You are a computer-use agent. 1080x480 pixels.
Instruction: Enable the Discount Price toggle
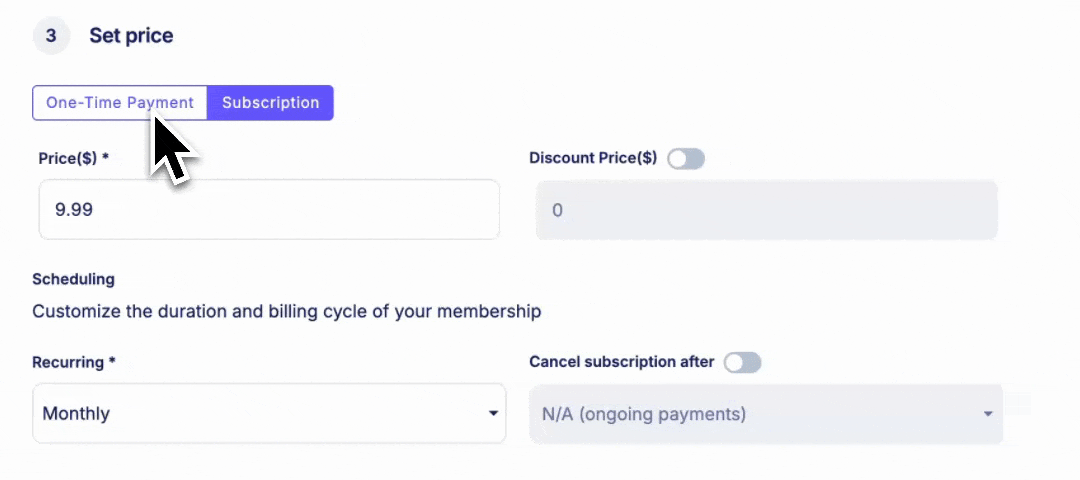[686, 158]
